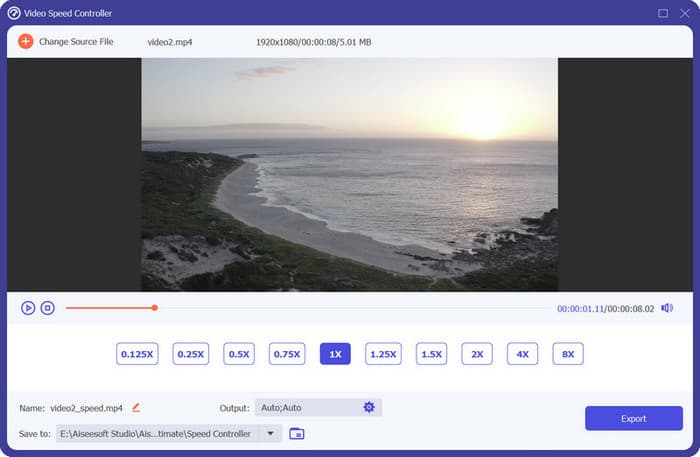Select the 0.75X speed option
This screenshot has height=457, width=700.
[x=287, y=354]
